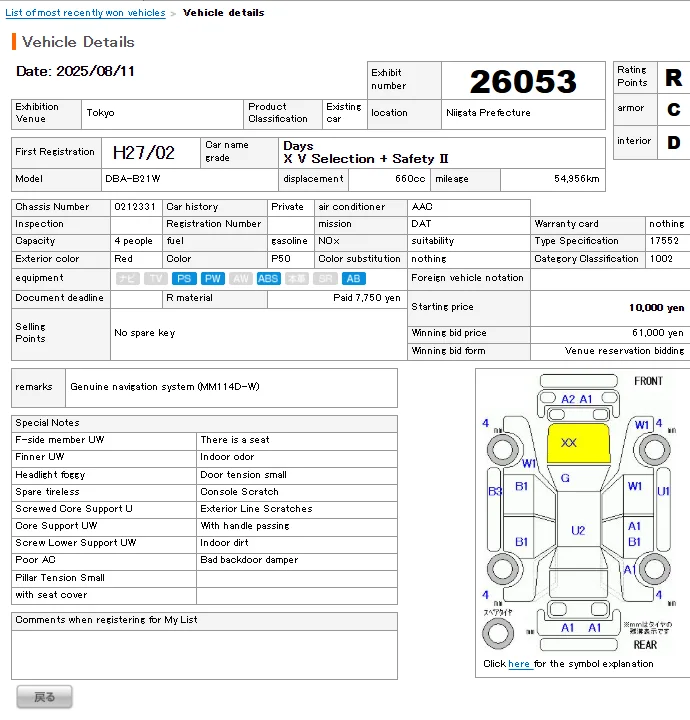Click the greyed-out AW equipment badge
The image size is (690, 720).
pos(240,279)
